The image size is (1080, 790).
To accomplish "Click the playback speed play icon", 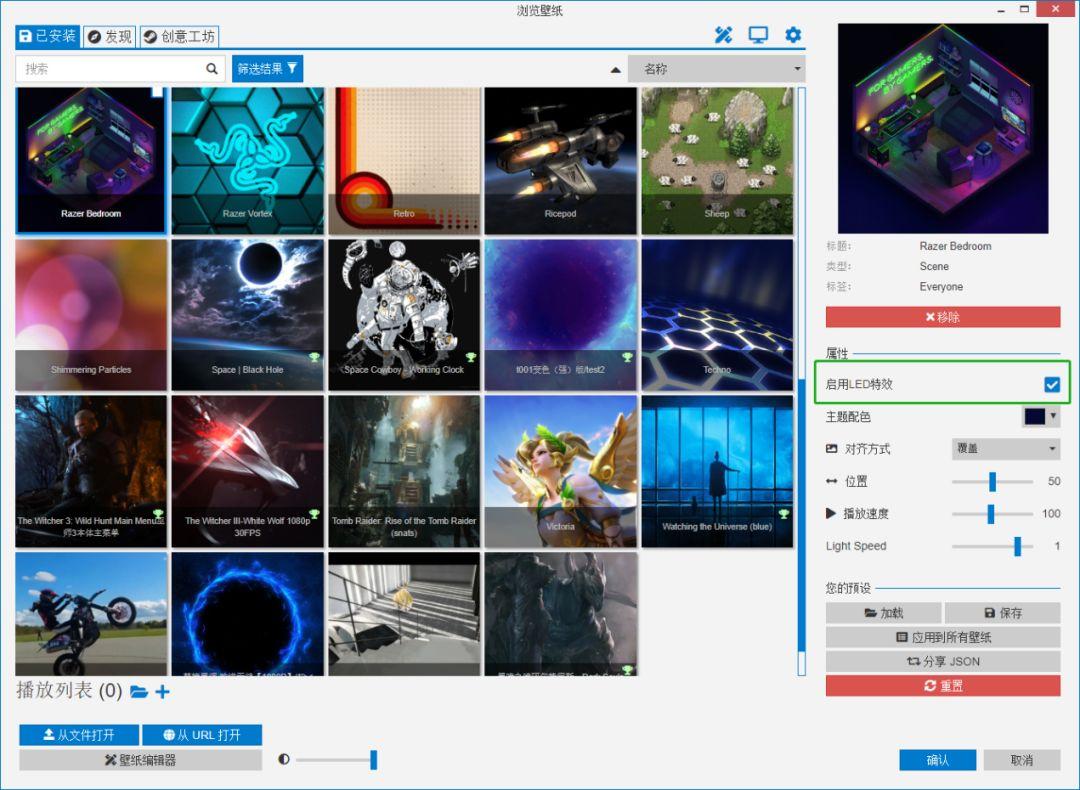I will click(831, 513).
